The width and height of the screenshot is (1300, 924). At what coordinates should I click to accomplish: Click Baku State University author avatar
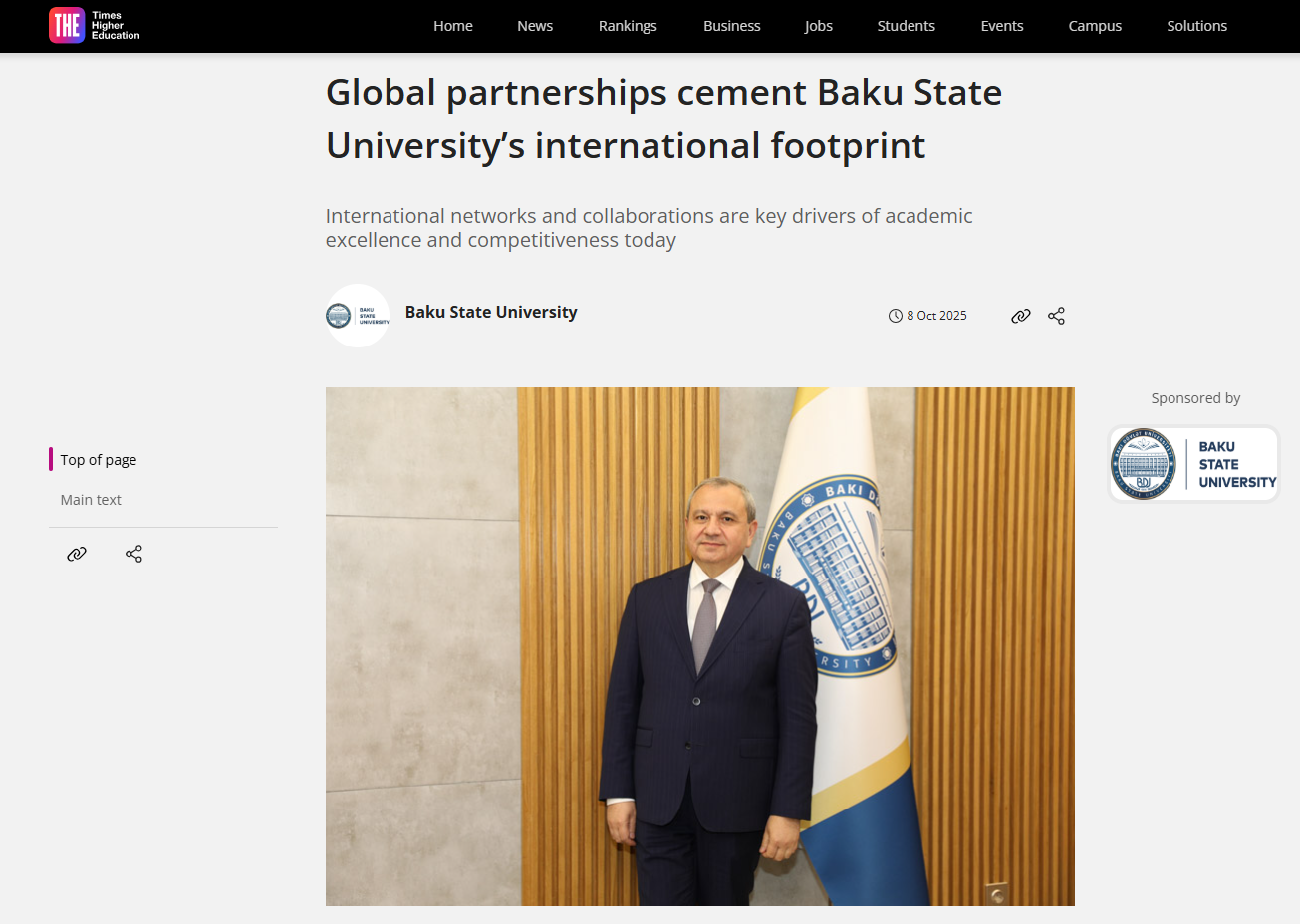click(x=358, y=316)
